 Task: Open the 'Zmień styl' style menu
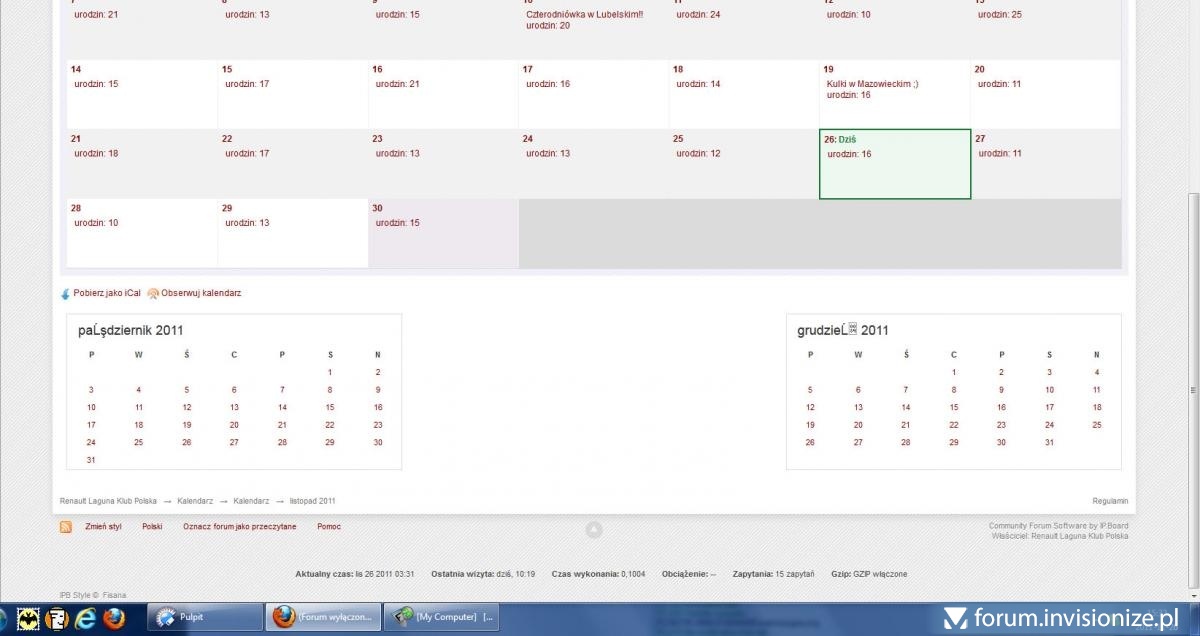tap(103, 526)
